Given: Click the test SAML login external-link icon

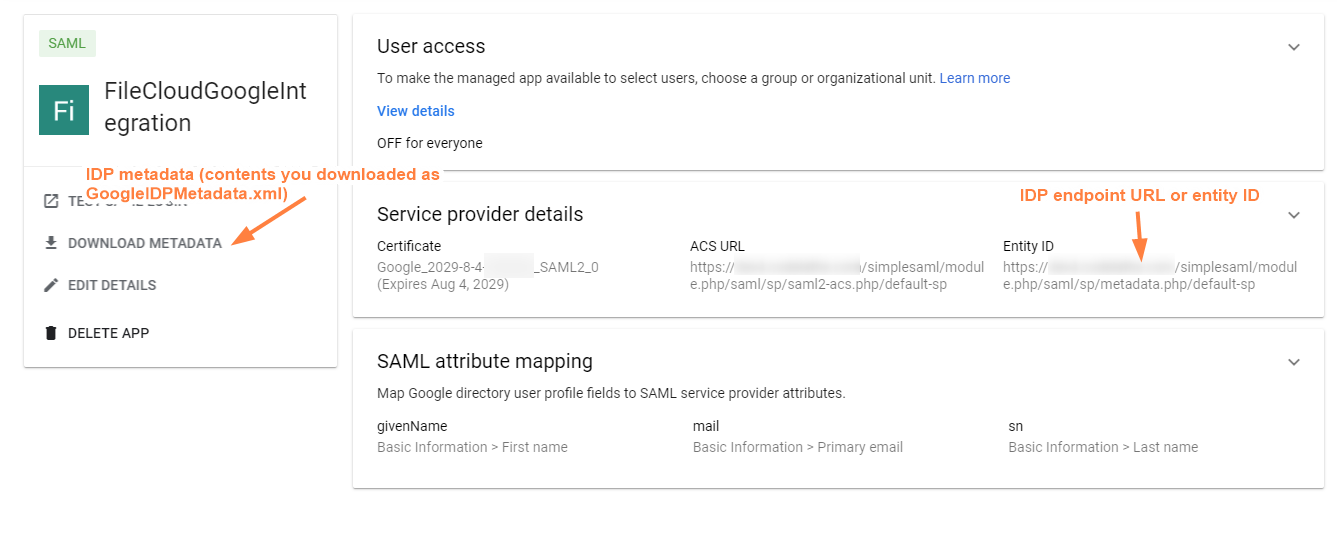Looking at the screenshot, I should click(x=51, y=201).
